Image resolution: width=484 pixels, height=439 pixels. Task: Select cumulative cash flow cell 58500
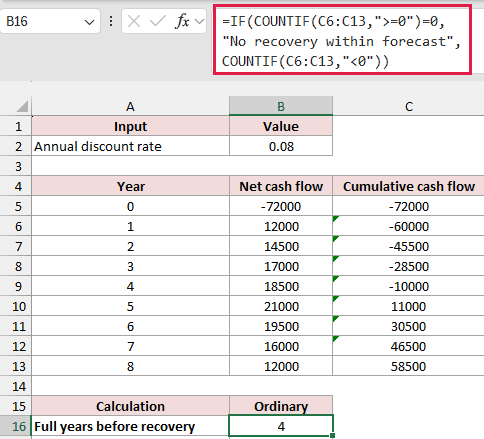click(x=408, y=366)
